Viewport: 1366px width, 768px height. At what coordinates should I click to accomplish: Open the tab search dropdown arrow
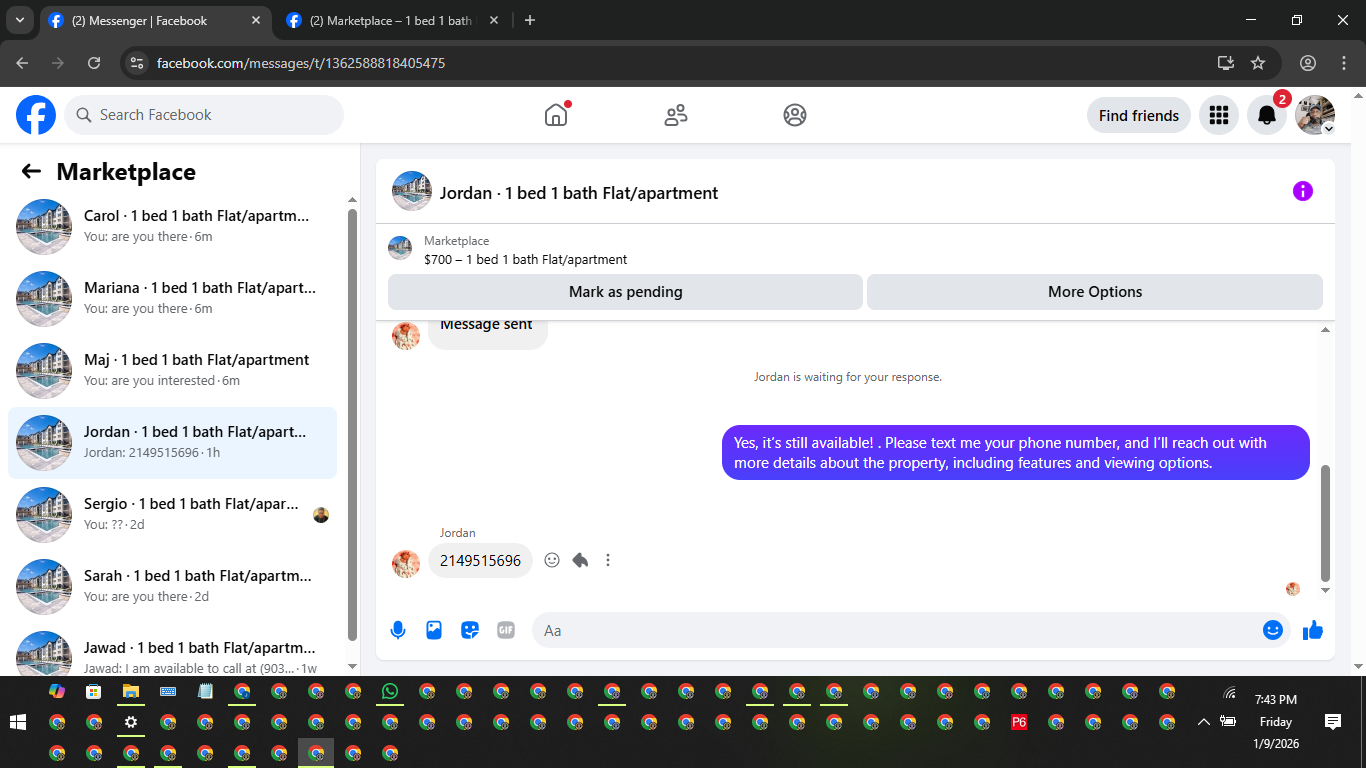coord(19,20)
